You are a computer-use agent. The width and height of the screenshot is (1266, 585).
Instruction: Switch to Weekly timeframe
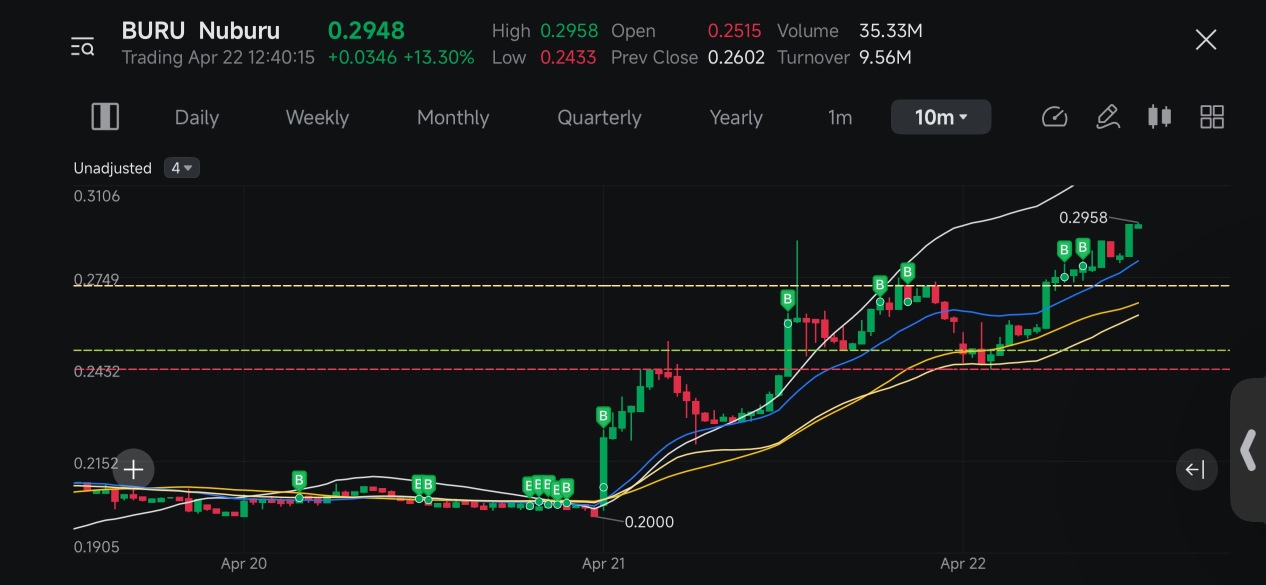coord(317,117)
